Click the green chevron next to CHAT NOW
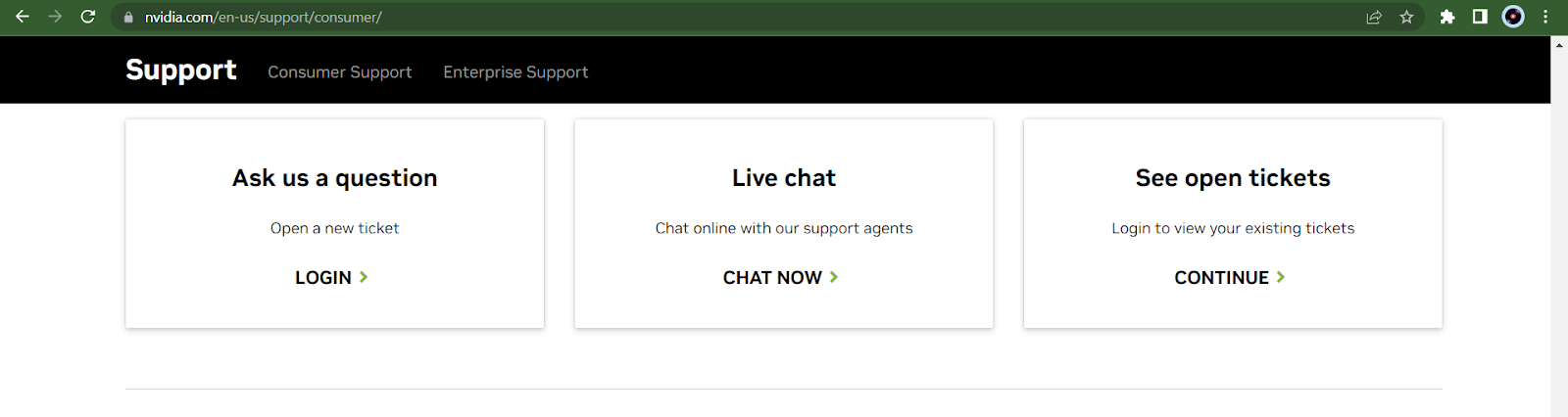The width and height of the screenshot is (1568, 417). point(834,277)
